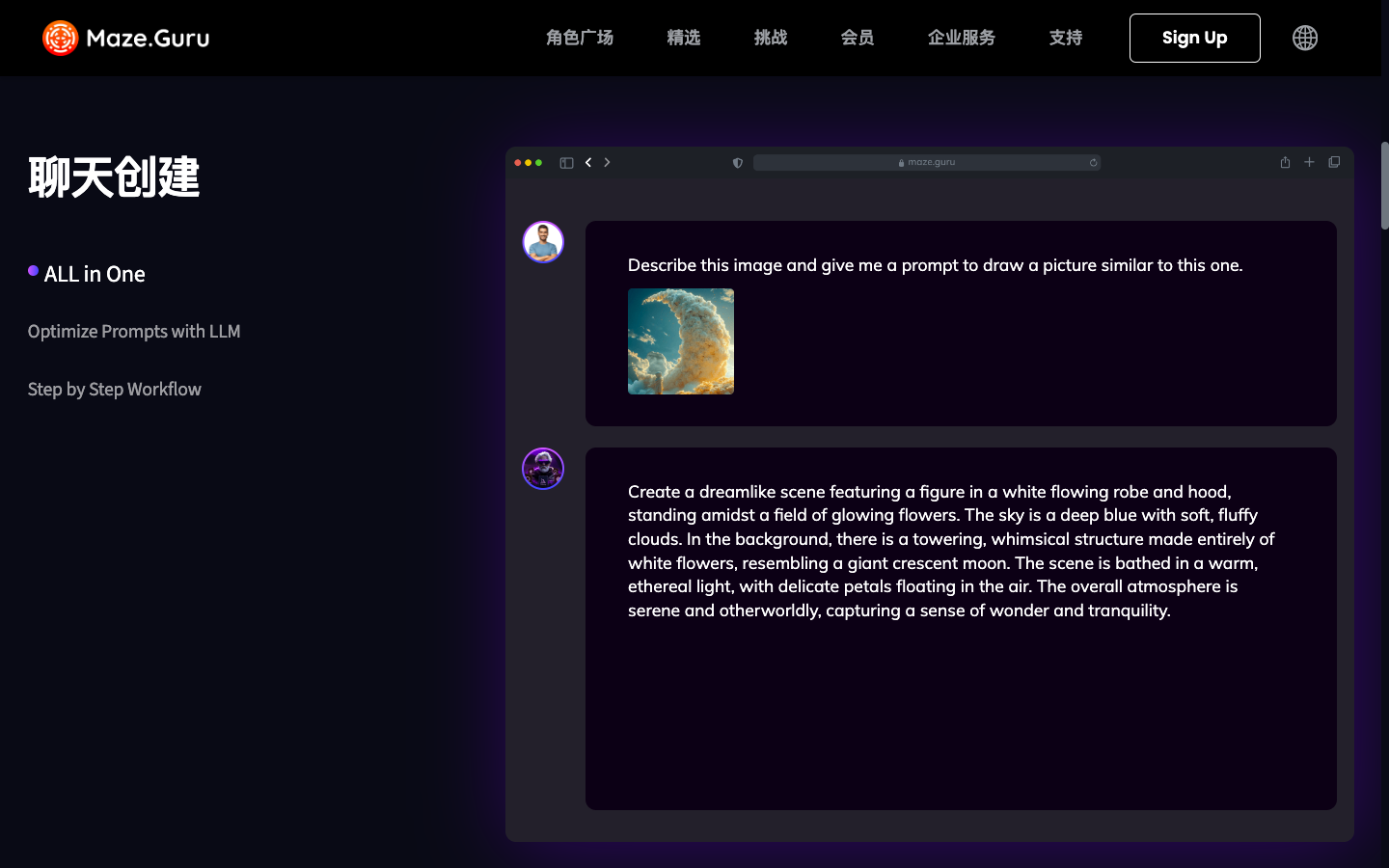Viewport: 1389px width, 868px height.
Task: Open the 挑战 navigation link
Action: (x=770, y=38)
